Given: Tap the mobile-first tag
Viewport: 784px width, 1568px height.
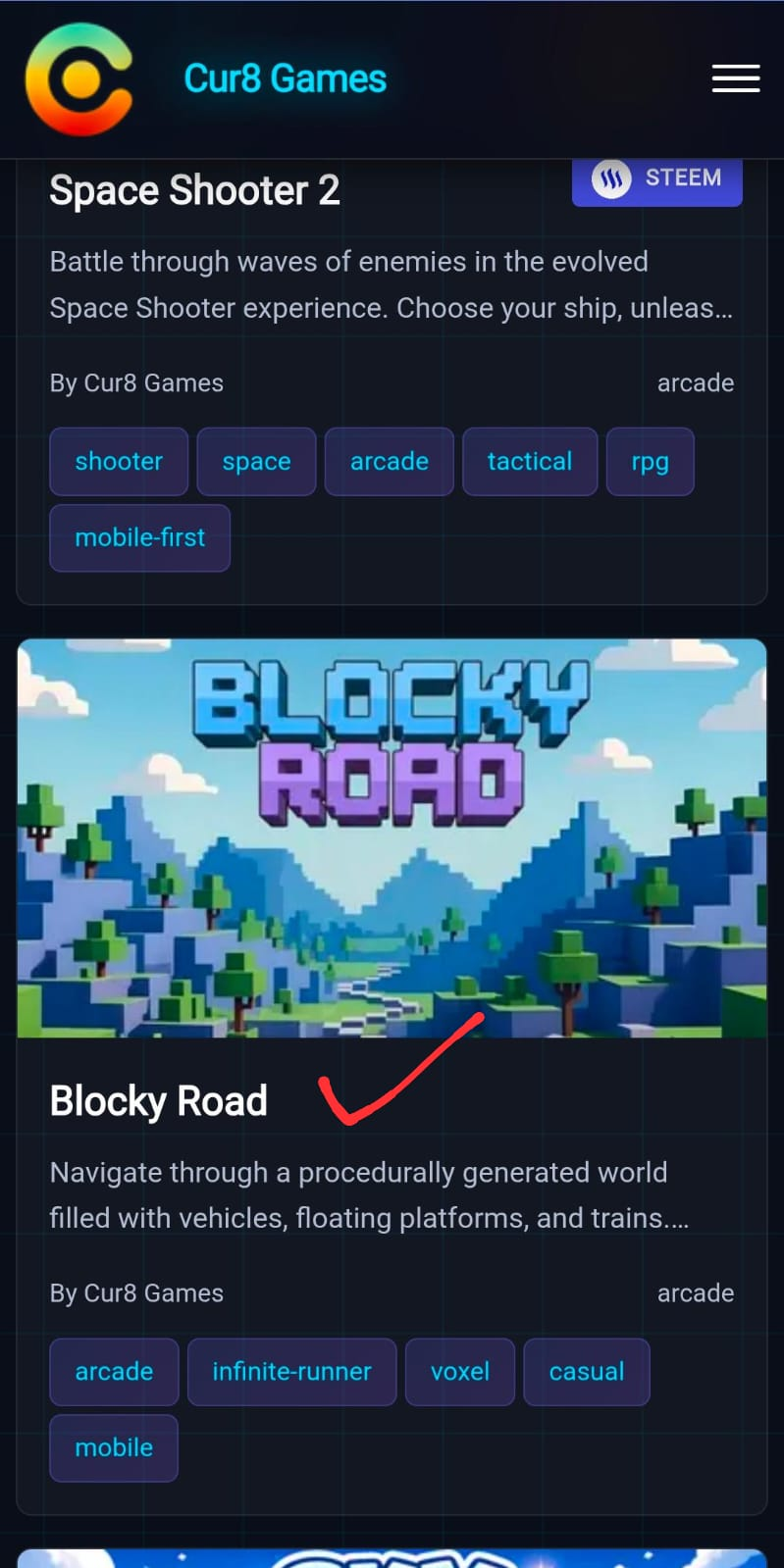Looking at the screenshot, I should [140, 537].
